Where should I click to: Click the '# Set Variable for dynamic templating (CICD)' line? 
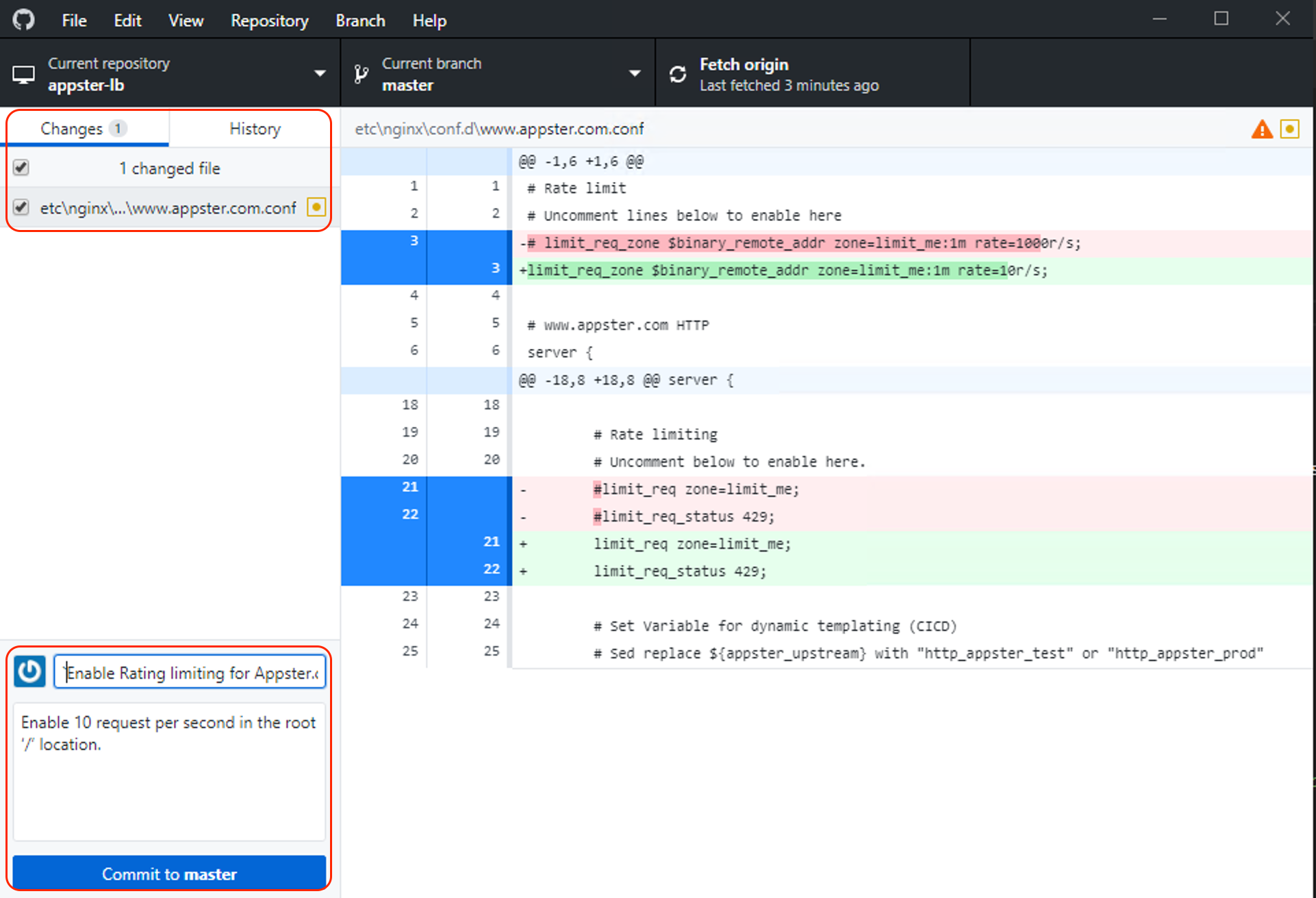pyautogui.click(x=774, y=627)
